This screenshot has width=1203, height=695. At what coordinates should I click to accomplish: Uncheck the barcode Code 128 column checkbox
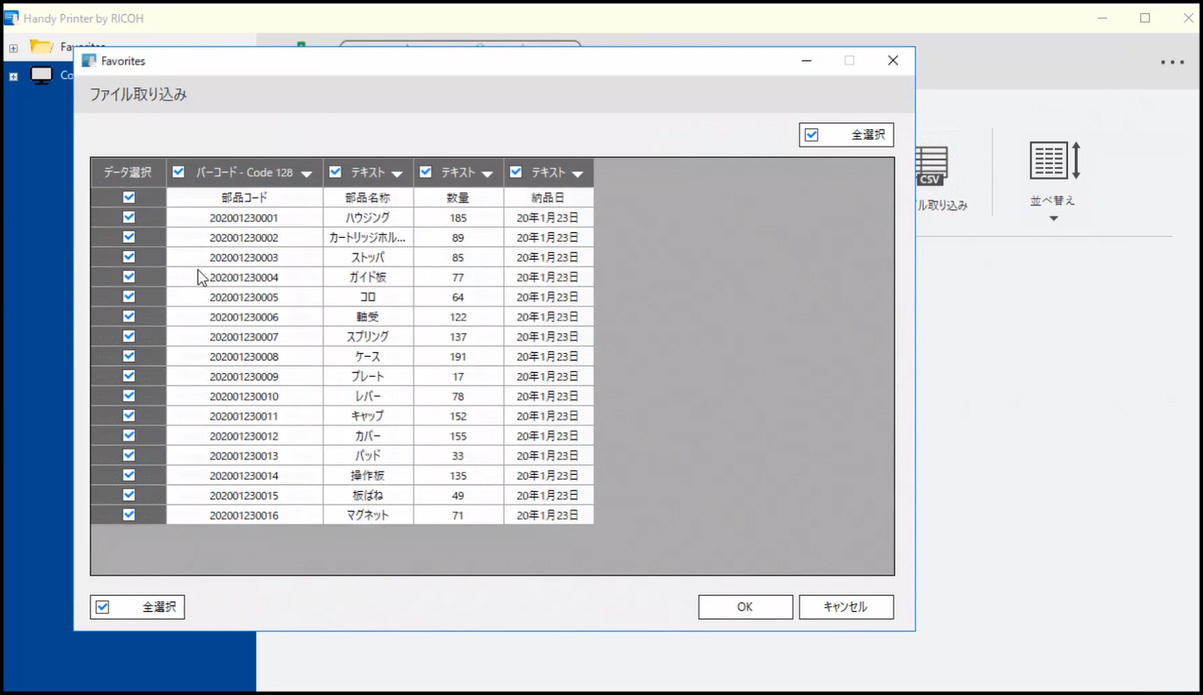[x=179, y=172]
